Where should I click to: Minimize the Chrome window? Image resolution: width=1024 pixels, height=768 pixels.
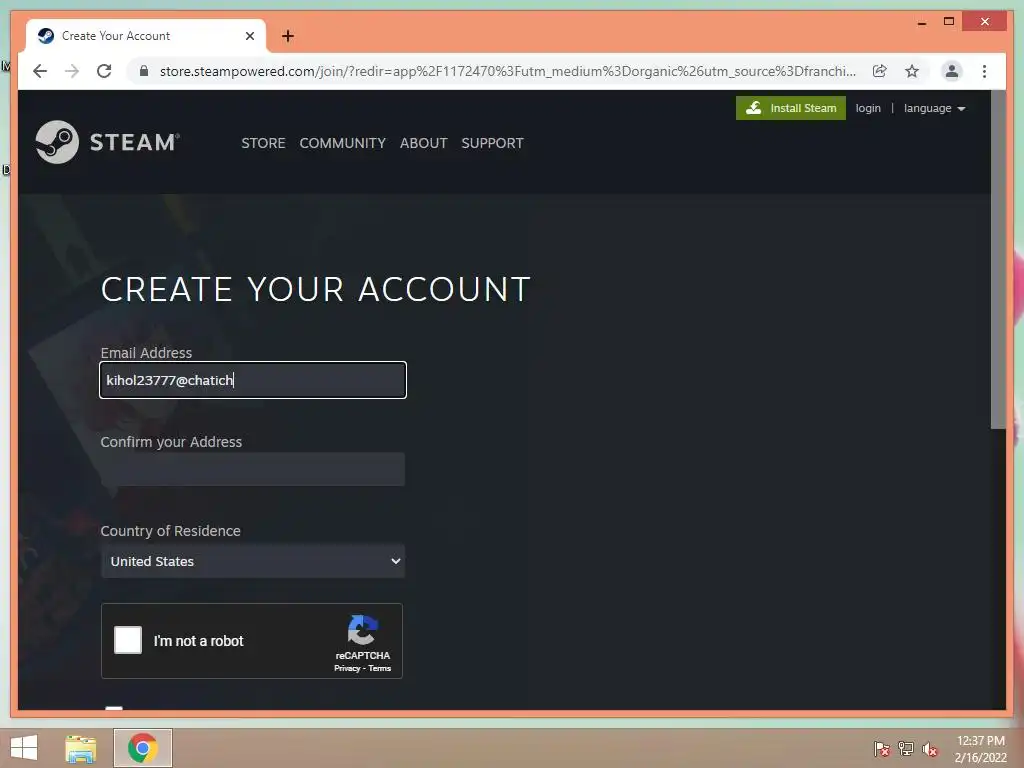click(921, 22)
